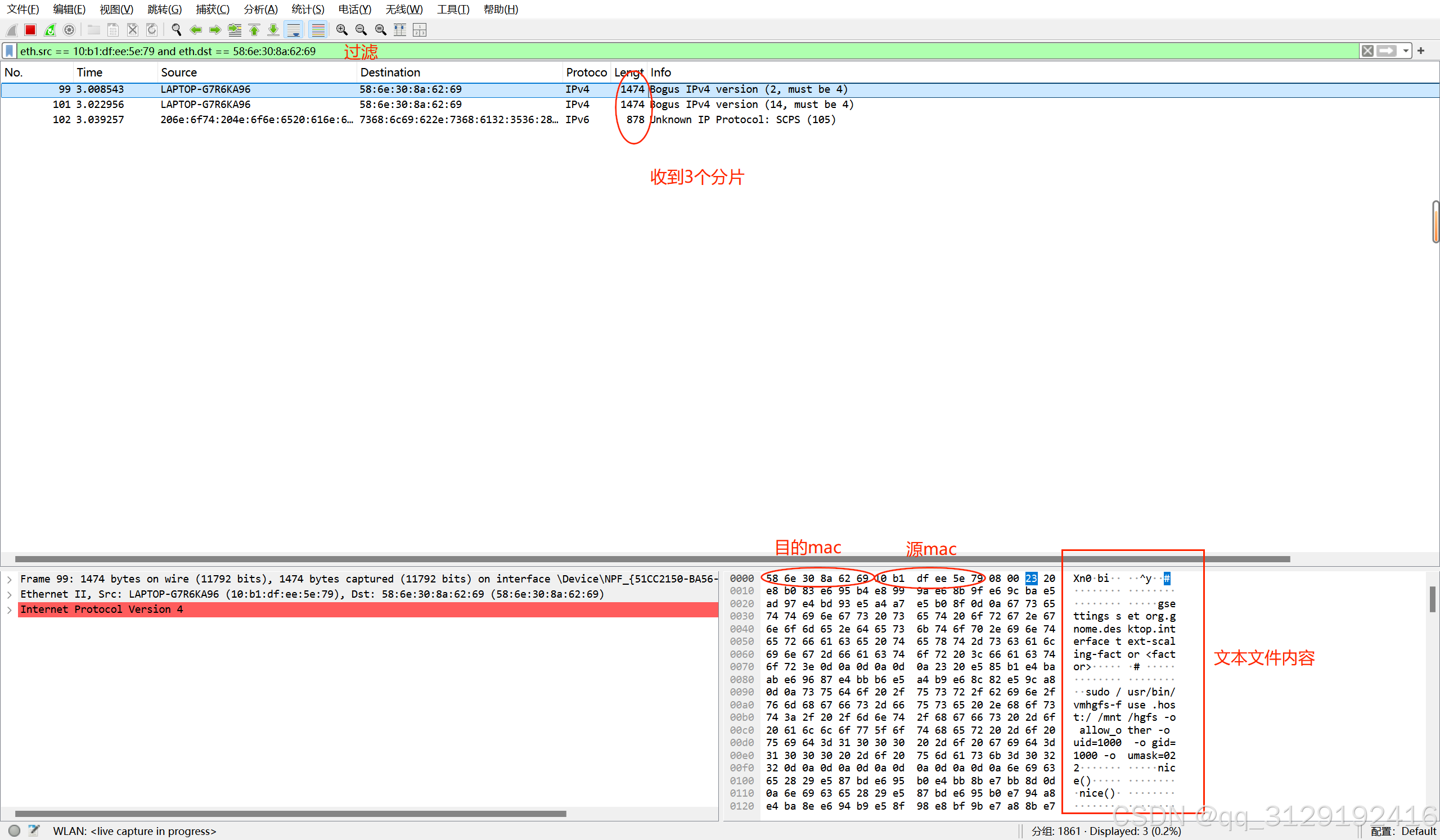Clear the display filter with the X button
1440x840 pixels.
(x=1367, y=51)
